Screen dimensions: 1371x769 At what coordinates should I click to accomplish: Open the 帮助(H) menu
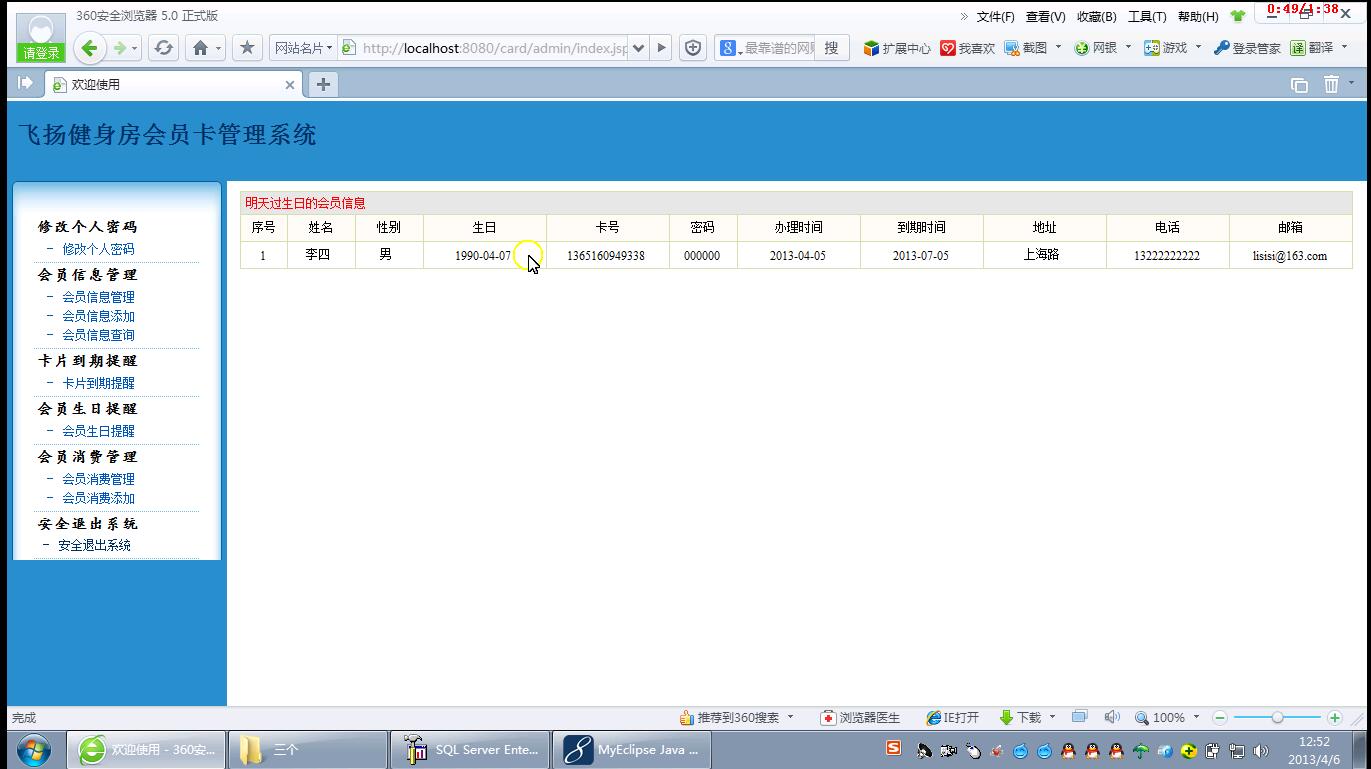pyautogui.click(x=1198, y=17)
